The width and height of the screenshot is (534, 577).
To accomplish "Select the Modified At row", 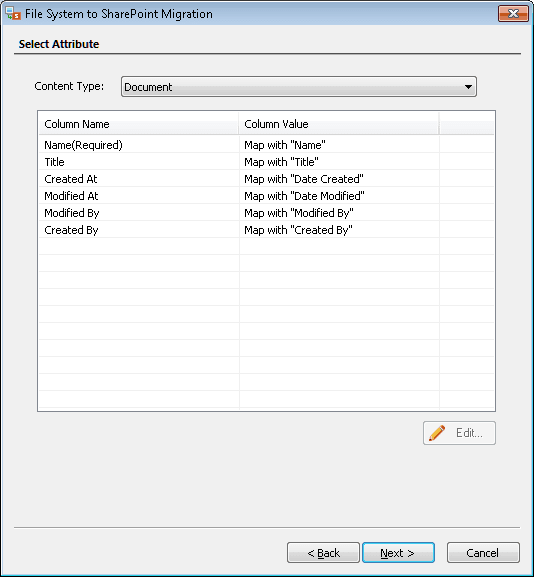I will point(266,196).
